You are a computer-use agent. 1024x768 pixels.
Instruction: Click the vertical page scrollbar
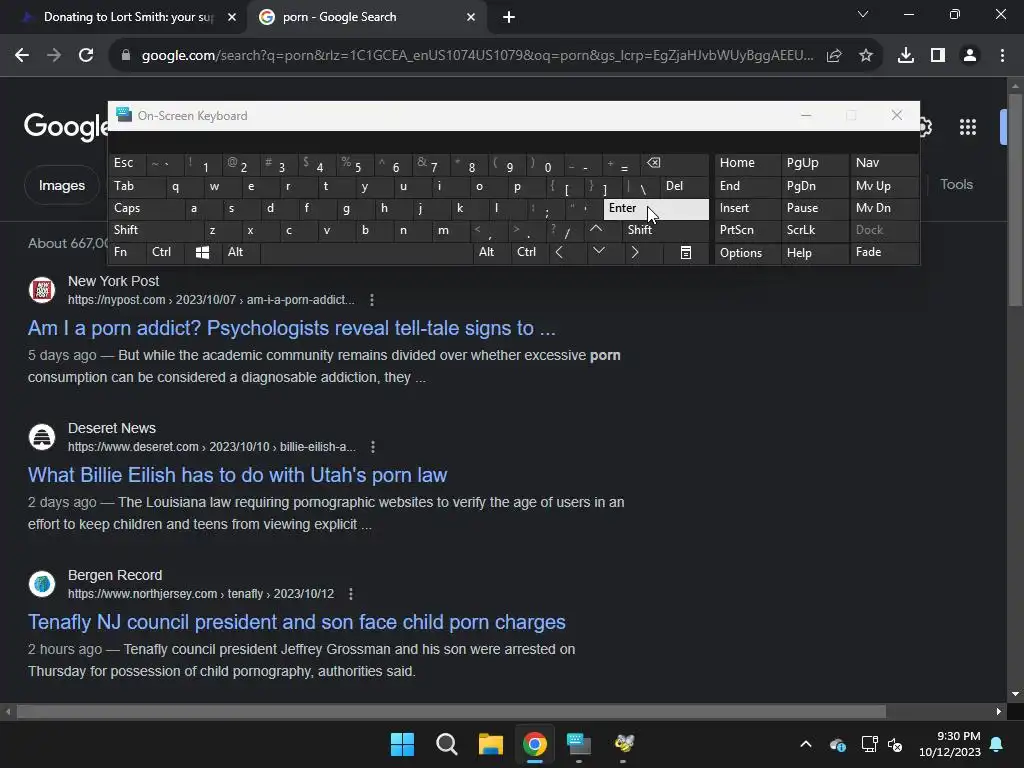tap(1015, 199)
